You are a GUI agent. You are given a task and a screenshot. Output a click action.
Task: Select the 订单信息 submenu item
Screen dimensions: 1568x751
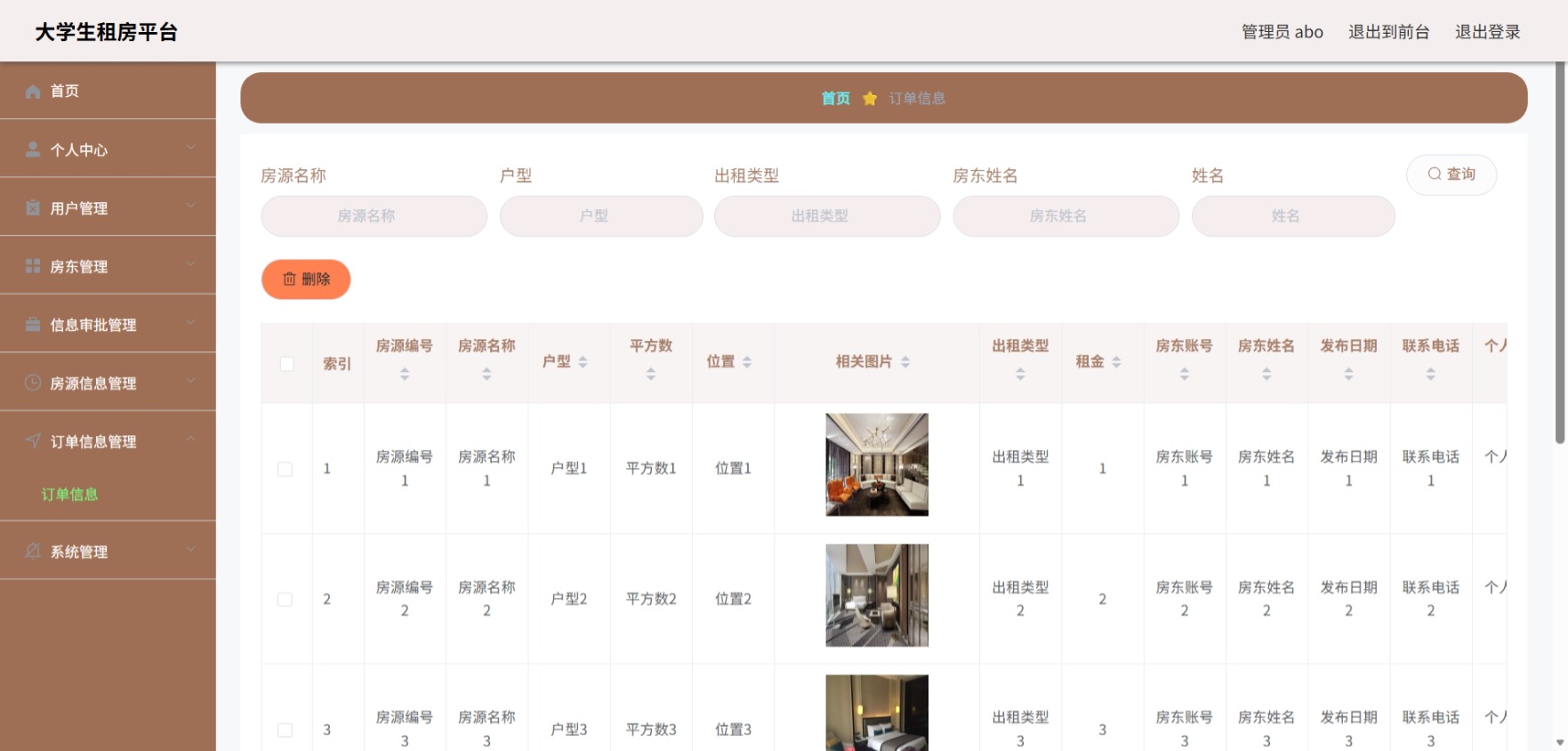pos(69,495)
